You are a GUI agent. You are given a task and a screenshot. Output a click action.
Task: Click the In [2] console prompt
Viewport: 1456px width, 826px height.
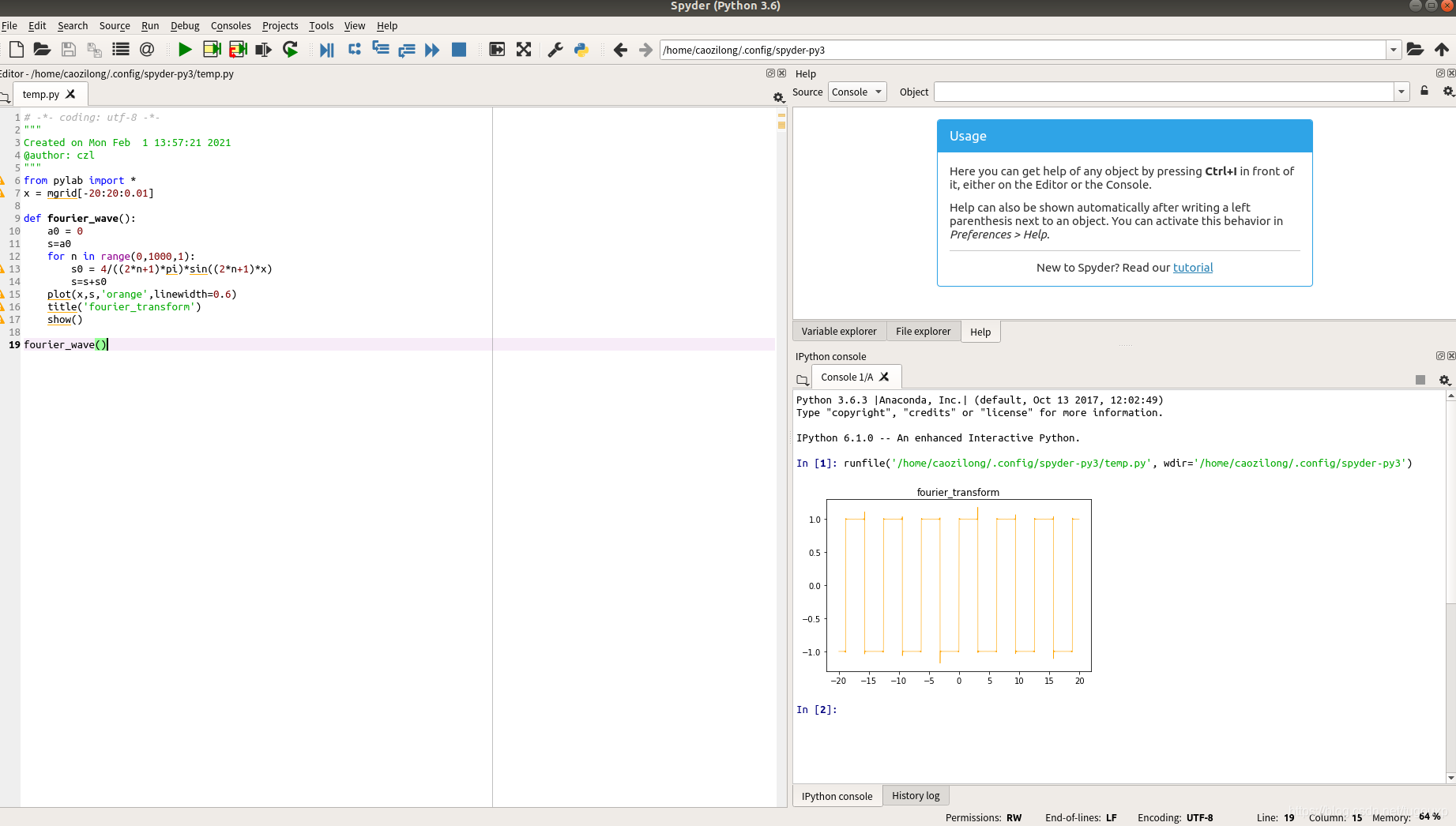tap(816, 710)
